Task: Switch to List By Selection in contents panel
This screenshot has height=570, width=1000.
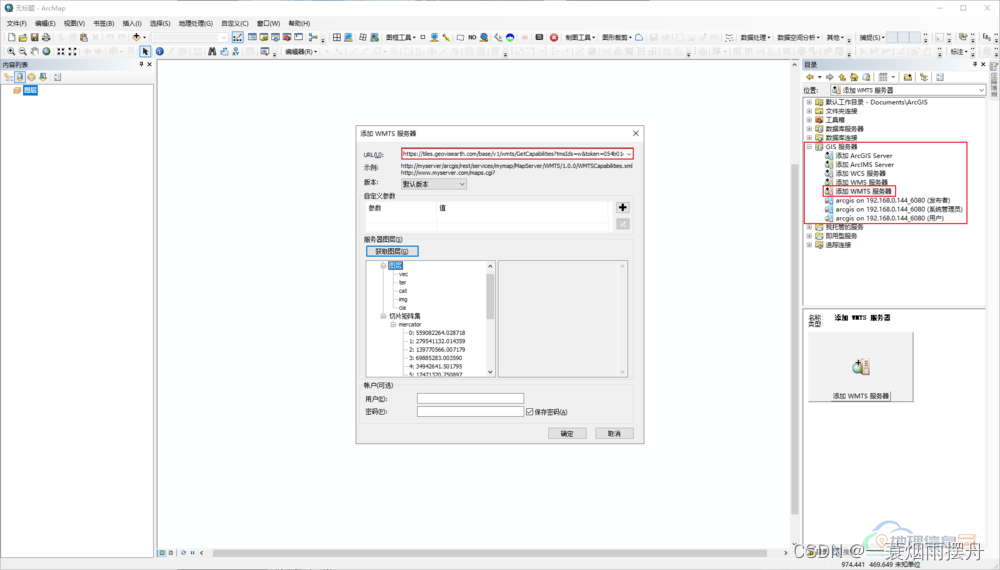Action: (x=43, y=77)
